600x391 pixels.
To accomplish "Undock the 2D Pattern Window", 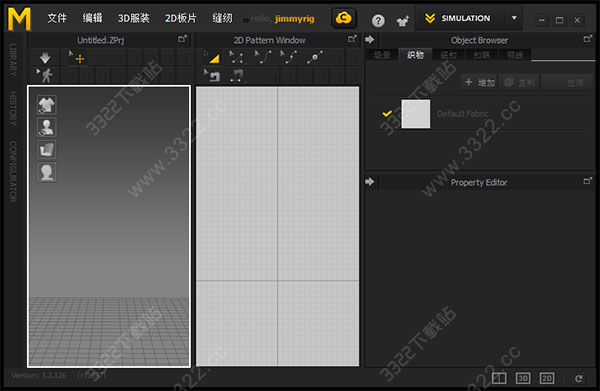I will pyautogui.click(x=352, y=39).
